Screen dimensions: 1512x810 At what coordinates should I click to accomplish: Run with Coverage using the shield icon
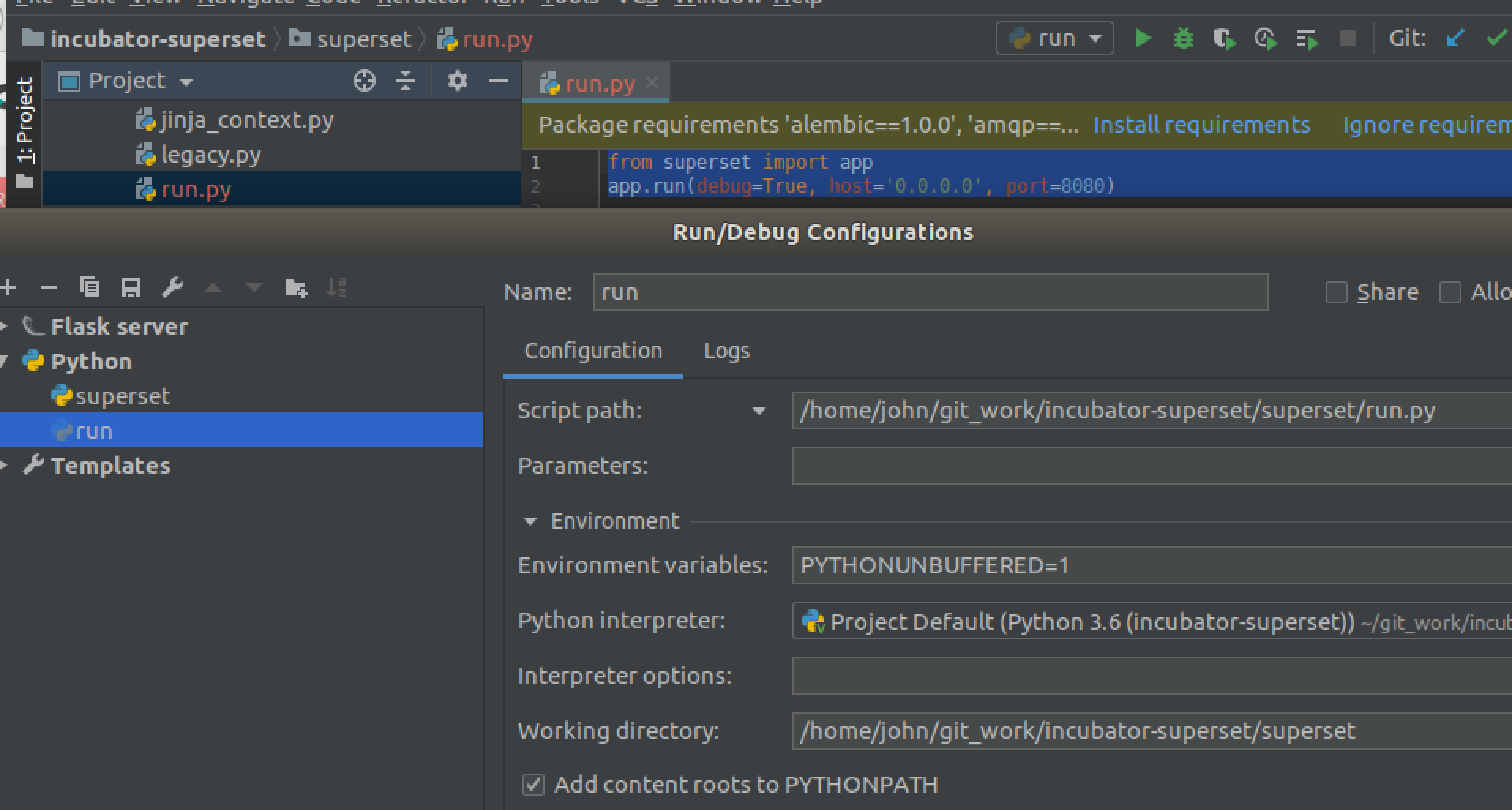point(1225,37)
